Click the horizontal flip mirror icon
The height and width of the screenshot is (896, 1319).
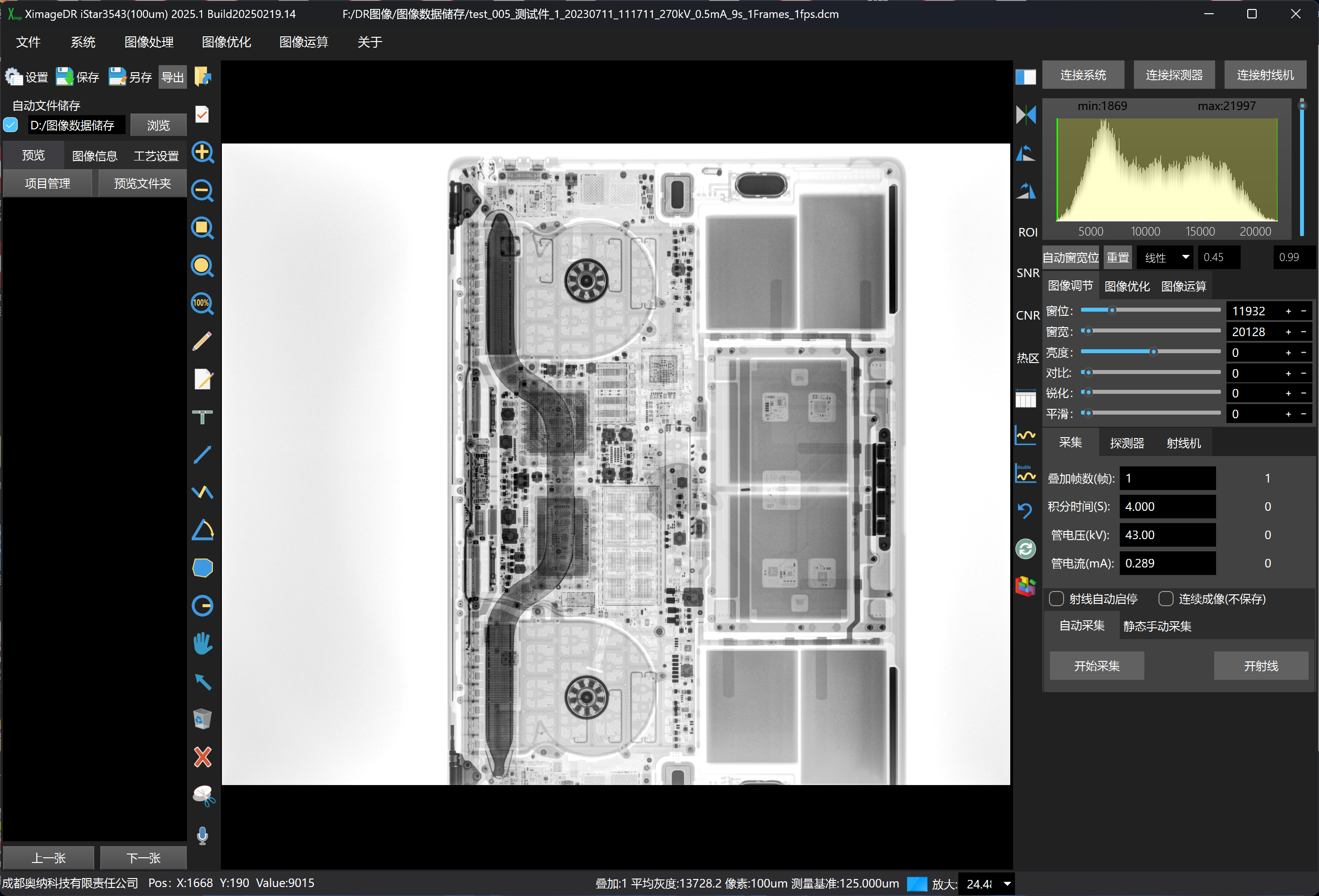[1025, 115]
